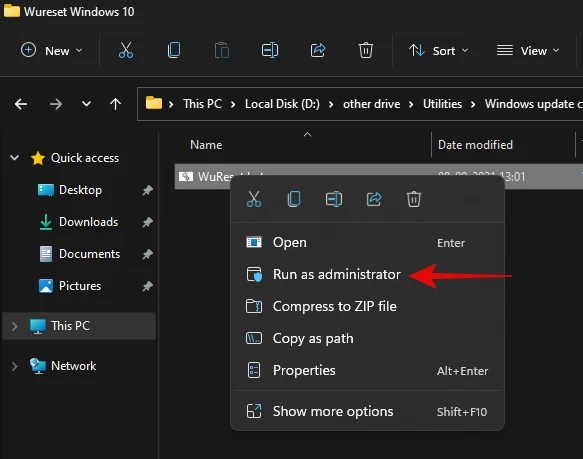
Task: Select Network in the sidebar
Action: 73,366
